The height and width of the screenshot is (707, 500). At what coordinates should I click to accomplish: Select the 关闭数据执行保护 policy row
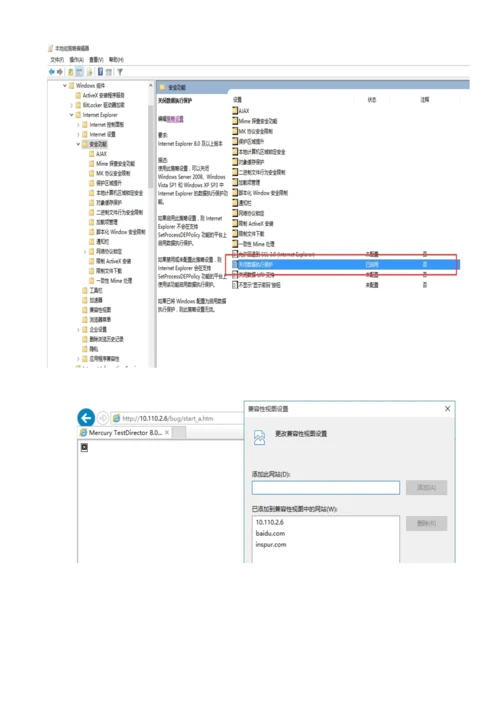pyautogui.click(x=346, y=265)
